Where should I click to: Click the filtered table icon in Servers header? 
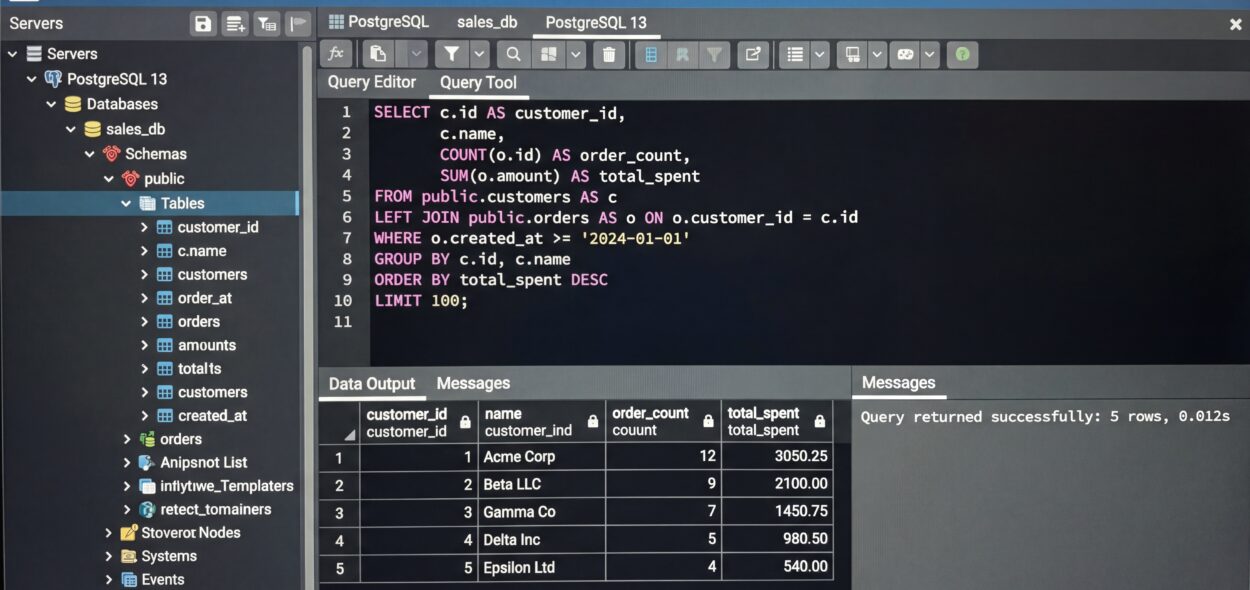pyautogui.click(x=266, y=24)
